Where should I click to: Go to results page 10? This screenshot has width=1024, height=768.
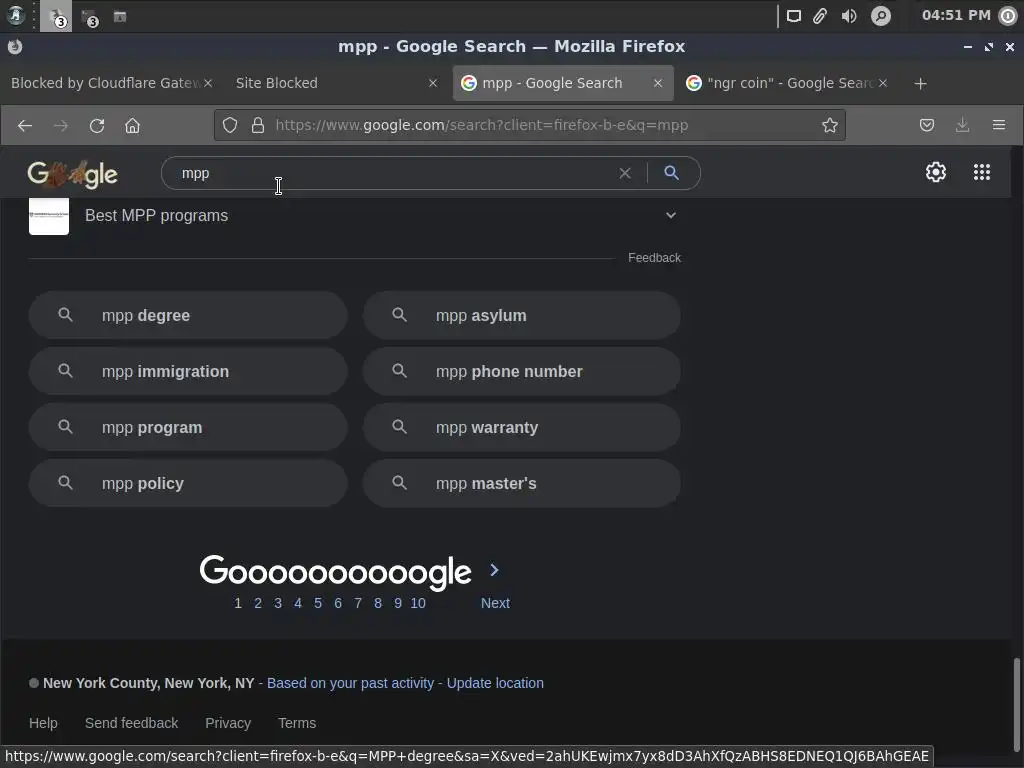(x=418, y=603)
